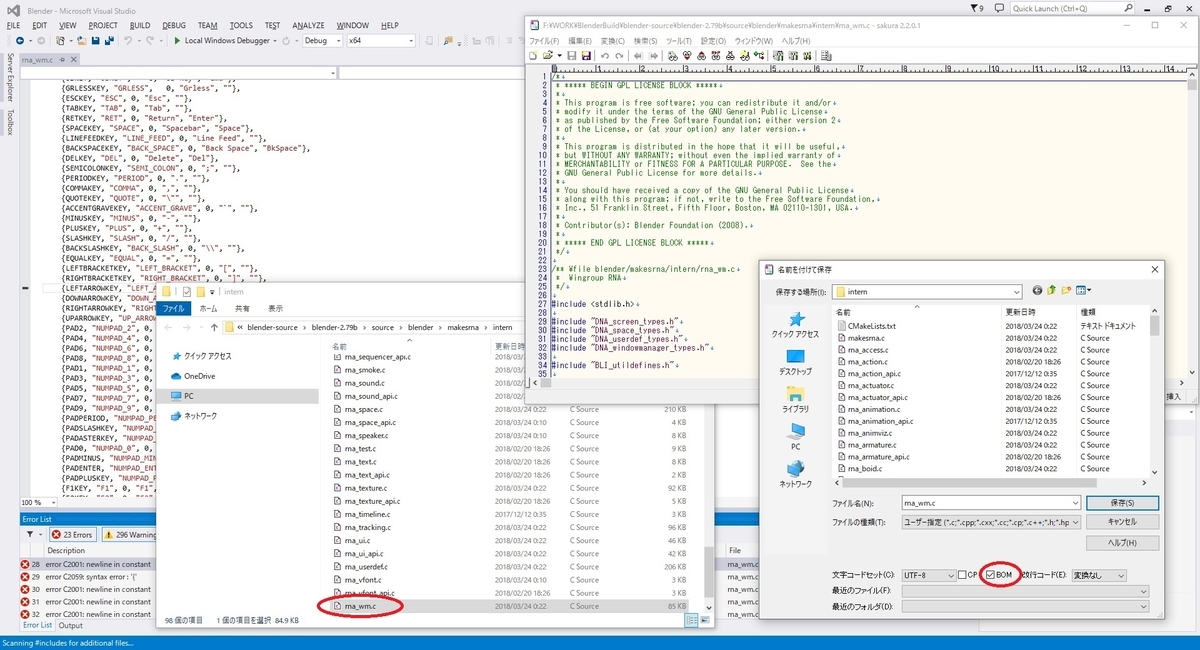Image resolution: width=1200 pixels, height=650 pixels.
Task: Toggle the CP checkbox in save dialog
Action: pos(962,575)
